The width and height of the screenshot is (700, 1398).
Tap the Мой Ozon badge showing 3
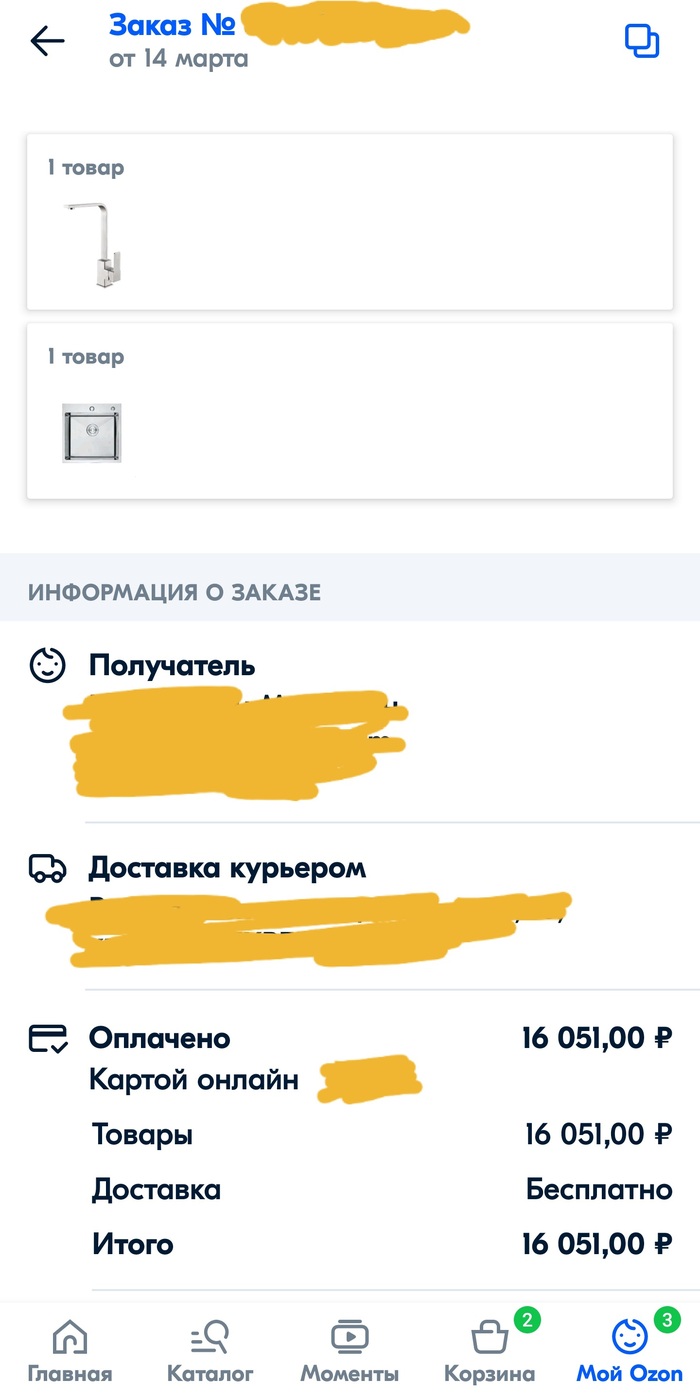click(x=667, y=1320)
